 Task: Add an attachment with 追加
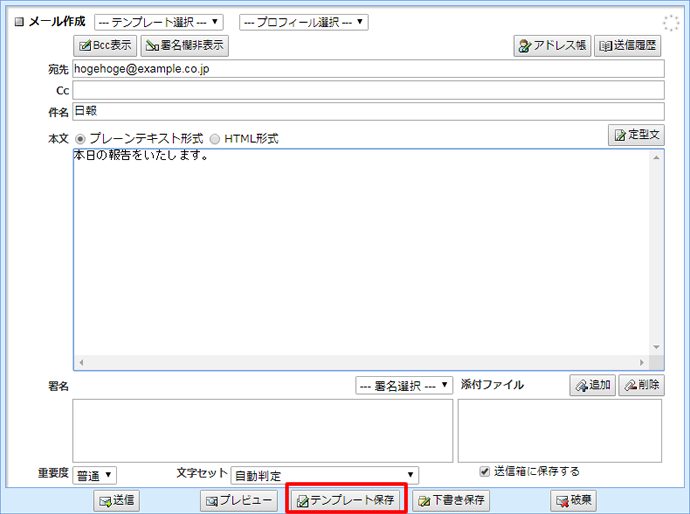[x=592, y=385]
